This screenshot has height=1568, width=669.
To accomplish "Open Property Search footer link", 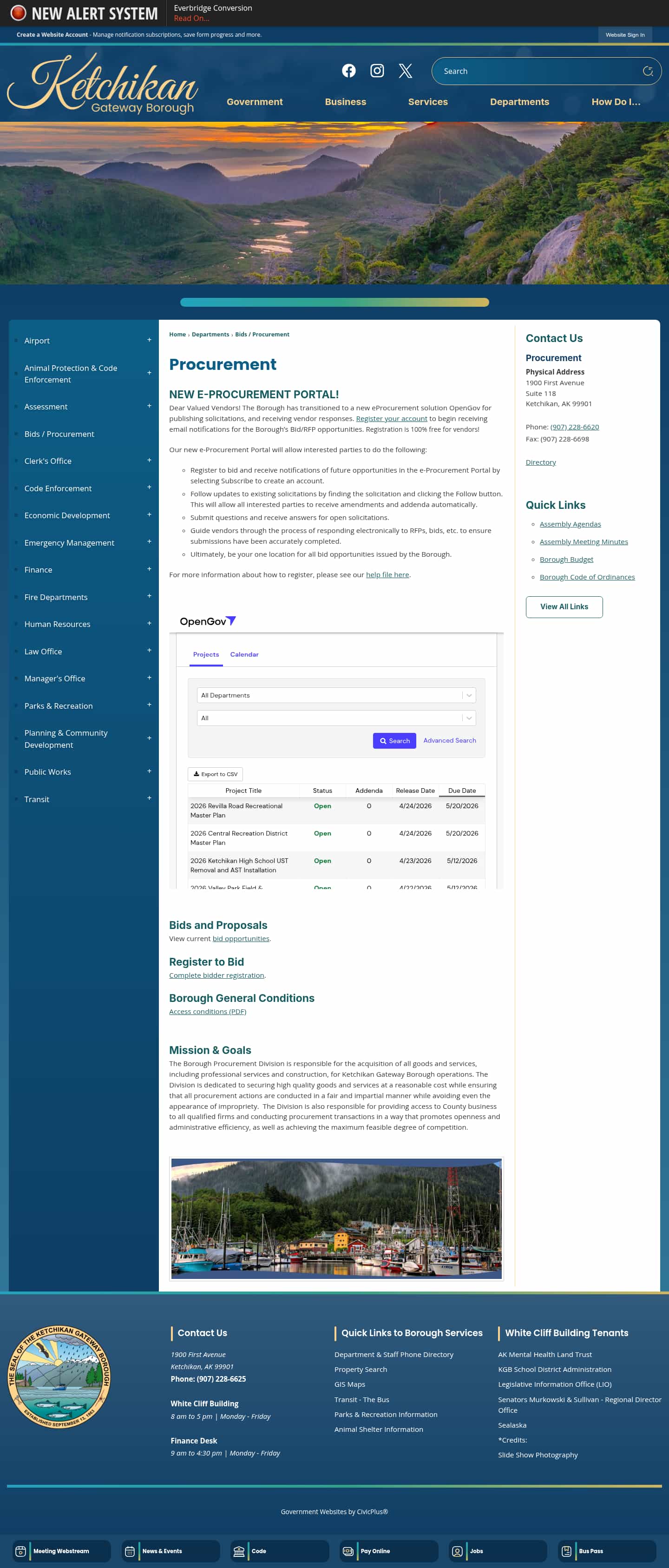I will tap(361, 1369).
